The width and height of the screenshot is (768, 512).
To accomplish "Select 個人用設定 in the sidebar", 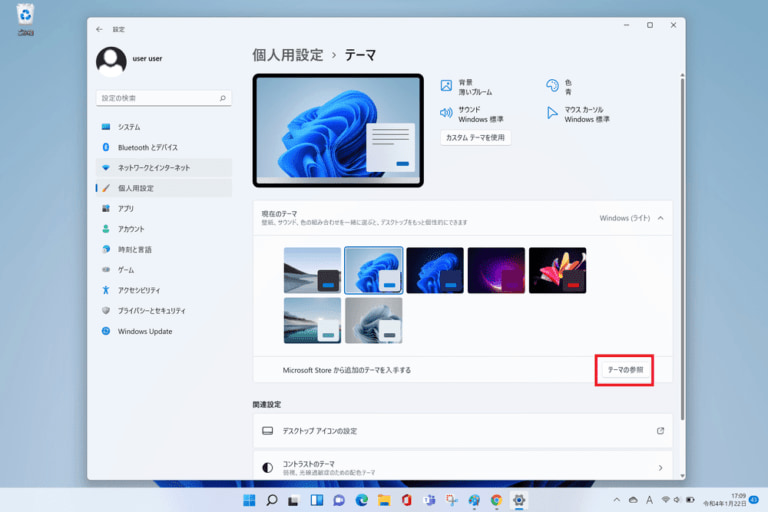I will point(164,188).
